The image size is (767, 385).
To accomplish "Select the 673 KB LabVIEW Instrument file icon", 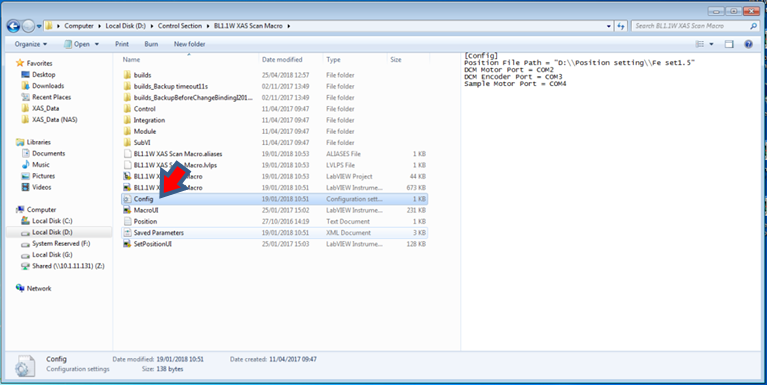I will coord(127,187).
